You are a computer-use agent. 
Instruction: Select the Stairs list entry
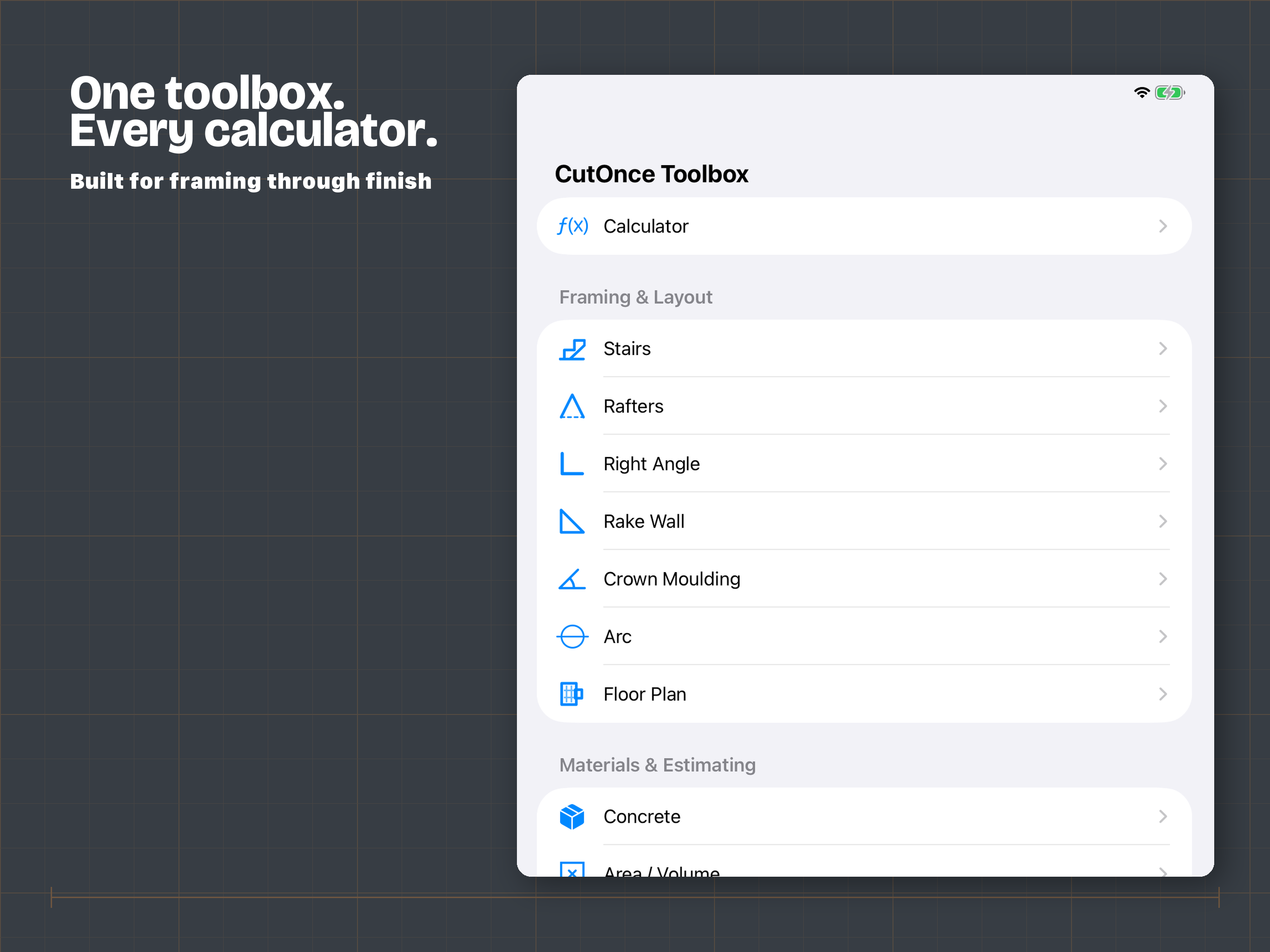(x=864, y=349)
